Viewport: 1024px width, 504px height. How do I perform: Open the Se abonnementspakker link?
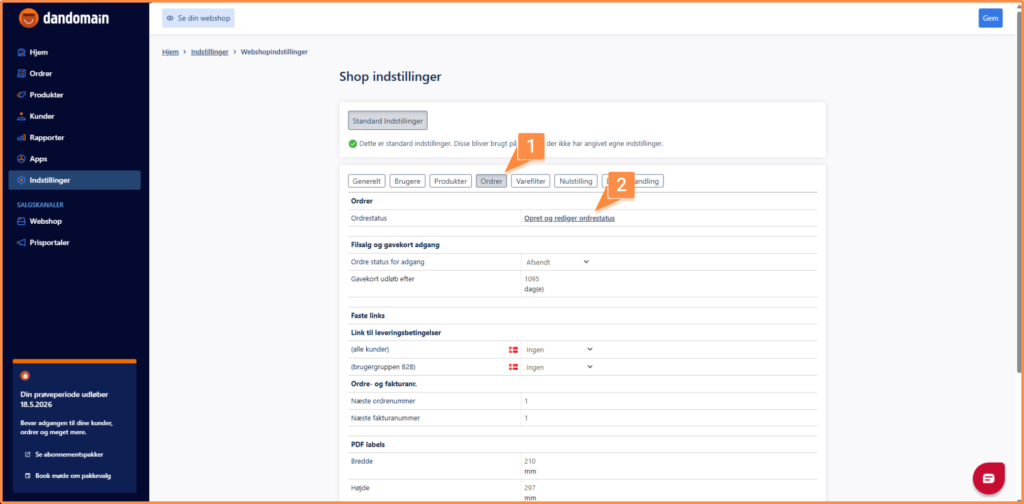(68, 454)
